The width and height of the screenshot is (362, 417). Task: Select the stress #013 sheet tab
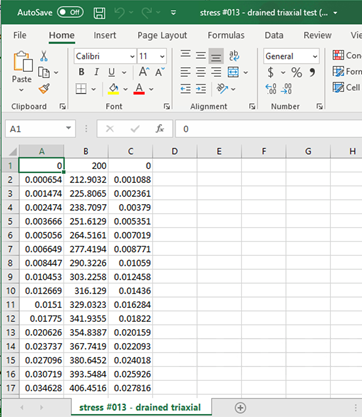[140, 407]
